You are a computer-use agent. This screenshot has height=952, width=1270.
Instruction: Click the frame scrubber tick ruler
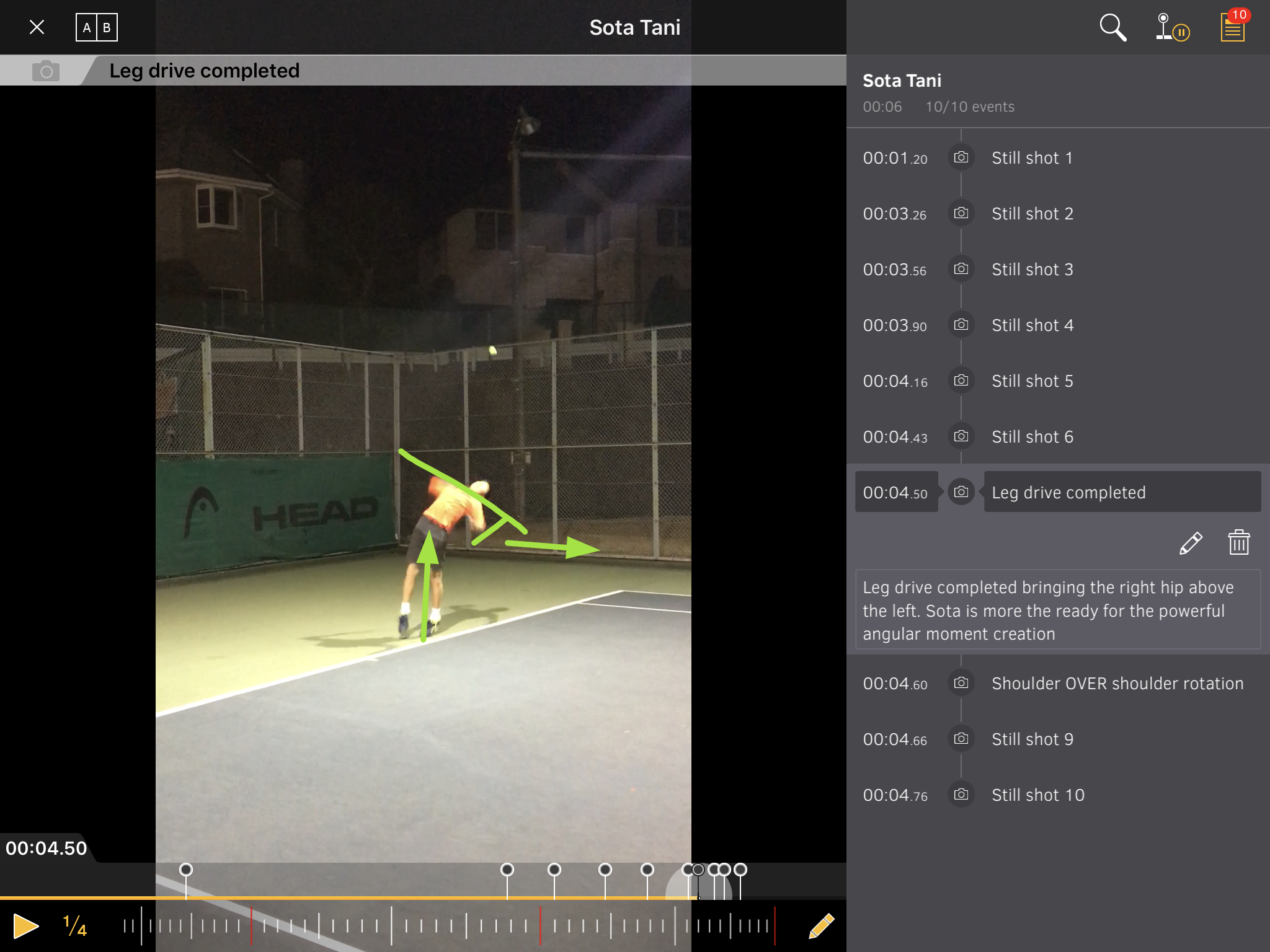coord(446,926)
